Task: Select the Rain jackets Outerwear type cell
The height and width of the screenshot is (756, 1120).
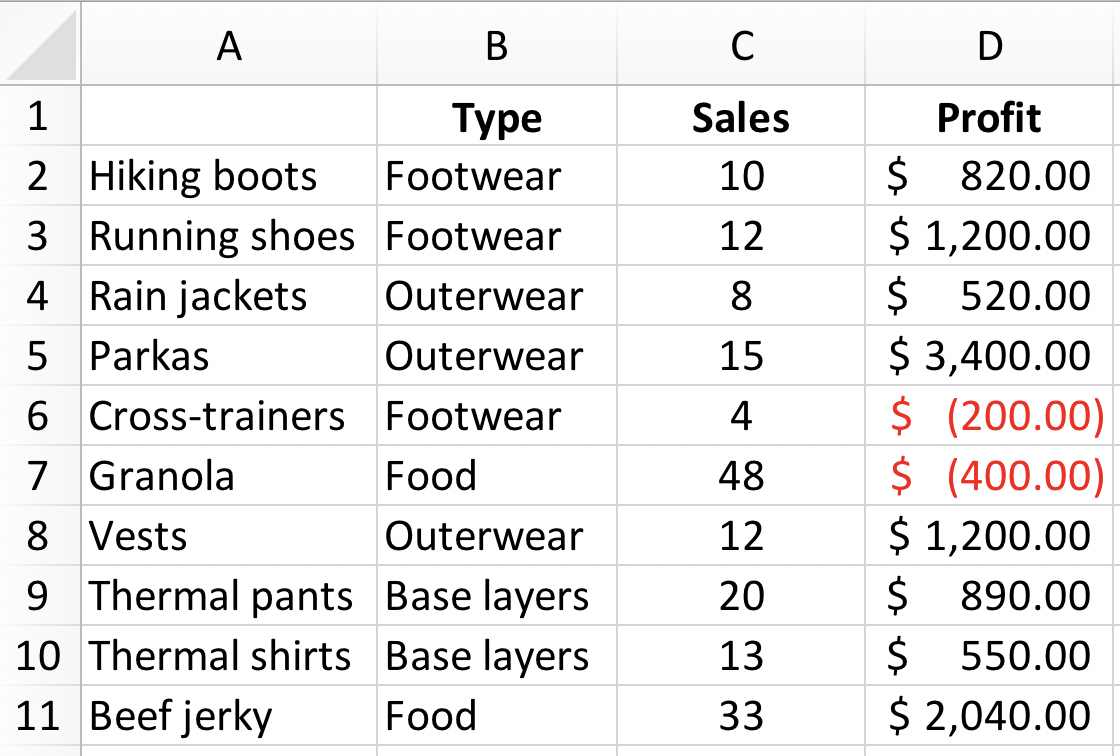Action: click(x=496, y=296)
